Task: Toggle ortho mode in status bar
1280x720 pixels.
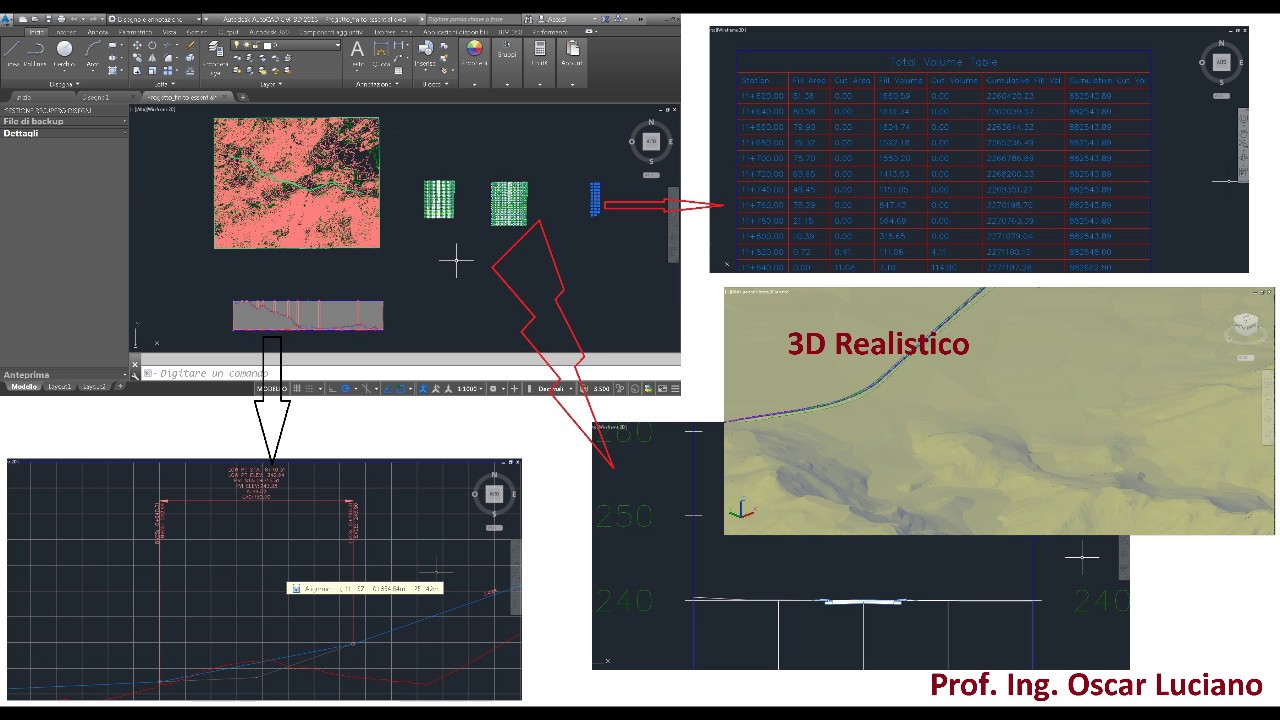Action: (332, 389)
